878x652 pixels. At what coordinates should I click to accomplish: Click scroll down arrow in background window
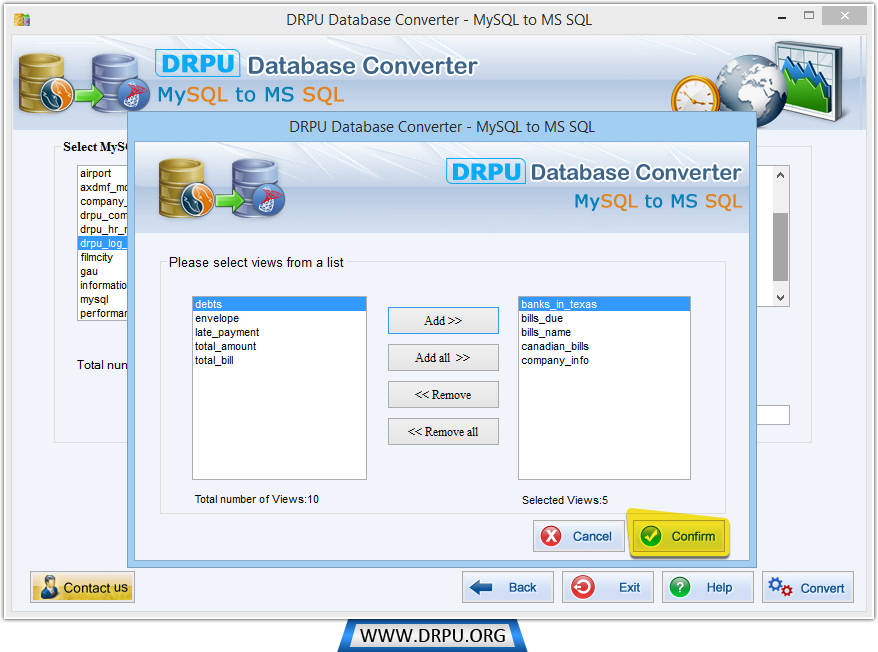pyautogui.click(x=781, y=298)
